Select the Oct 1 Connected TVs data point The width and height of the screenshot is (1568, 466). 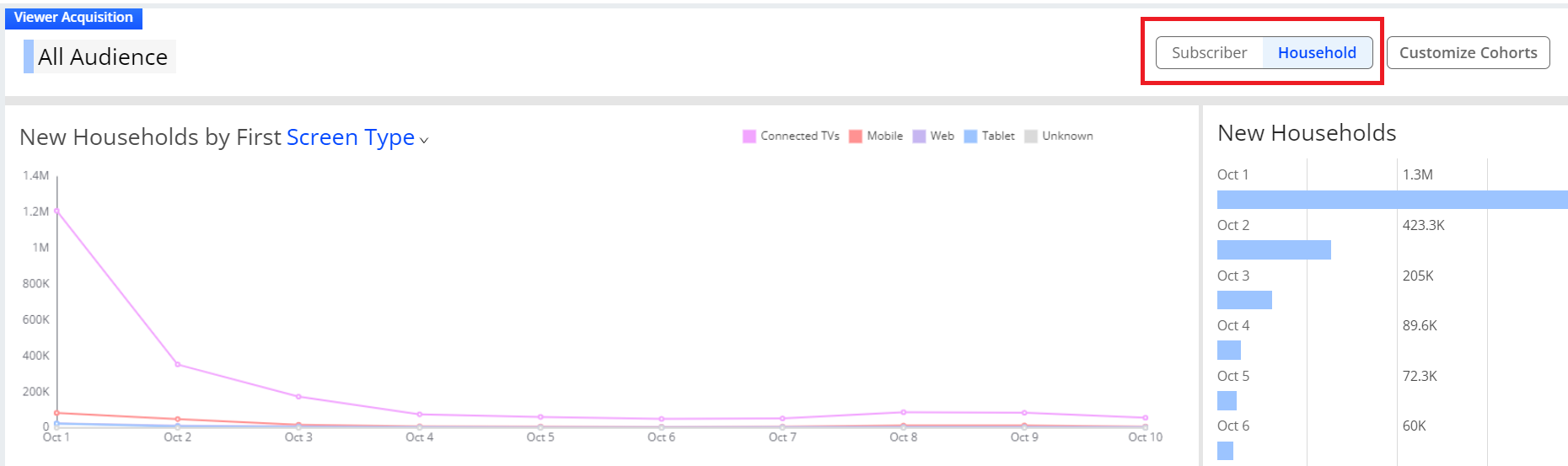coord(56,211)
